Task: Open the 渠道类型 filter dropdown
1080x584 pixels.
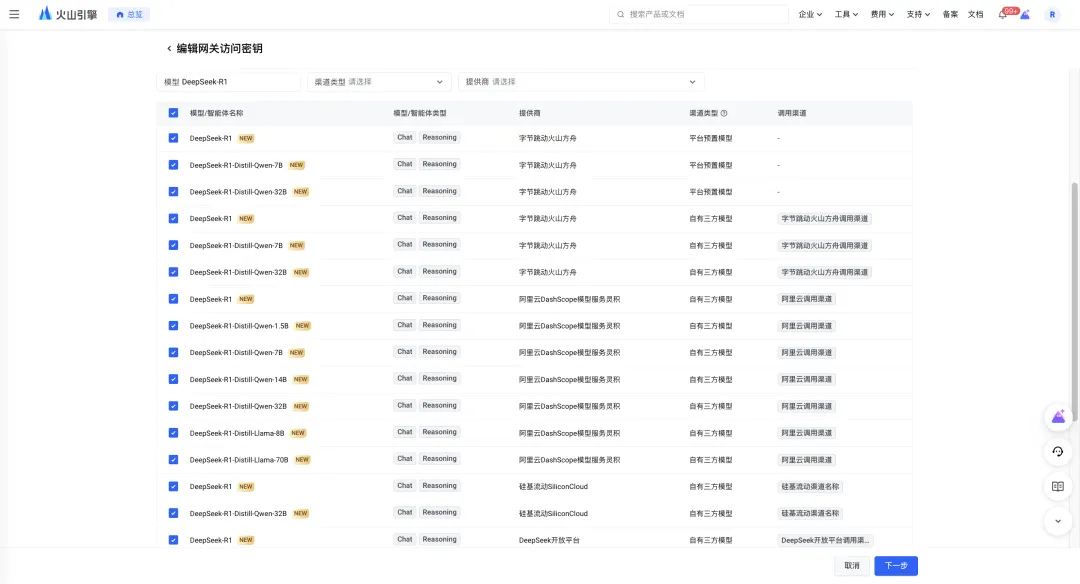Action: 379,82
